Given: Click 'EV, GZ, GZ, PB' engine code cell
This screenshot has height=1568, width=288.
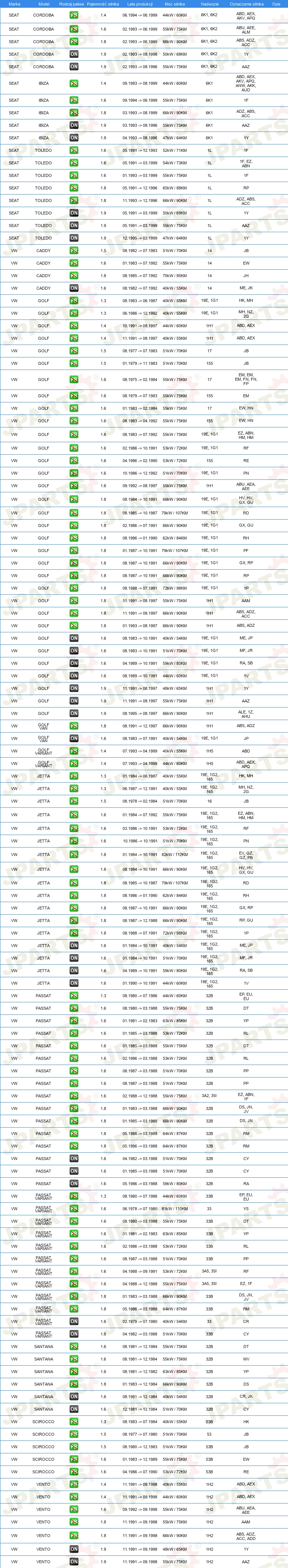Looking at the screenshot, I should point(246,855).
